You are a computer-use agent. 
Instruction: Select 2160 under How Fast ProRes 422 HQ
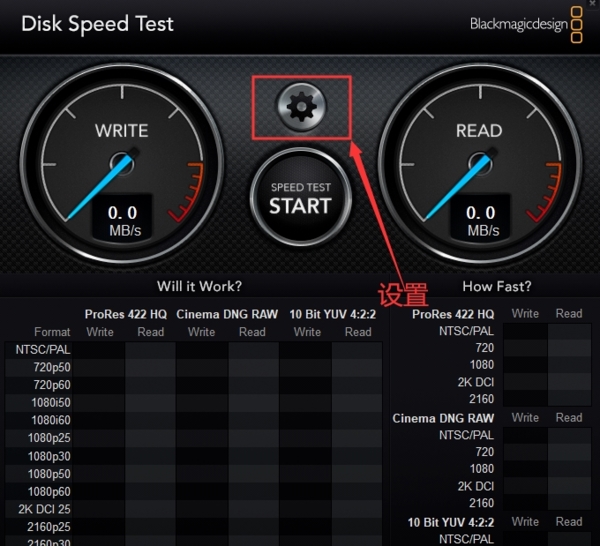coord(482,399)
